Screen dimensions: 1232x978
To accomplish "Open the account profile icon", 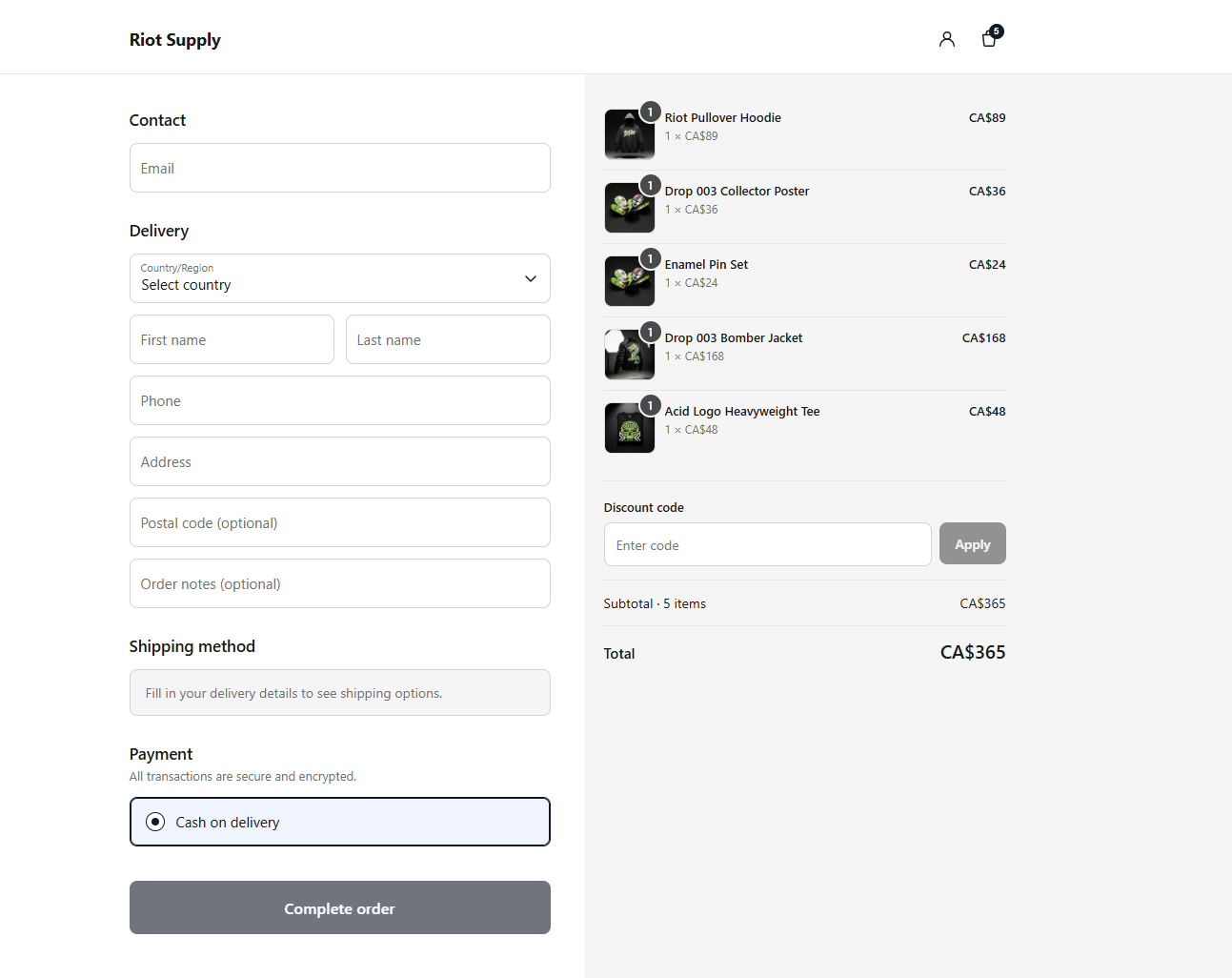I will [946, 39].
